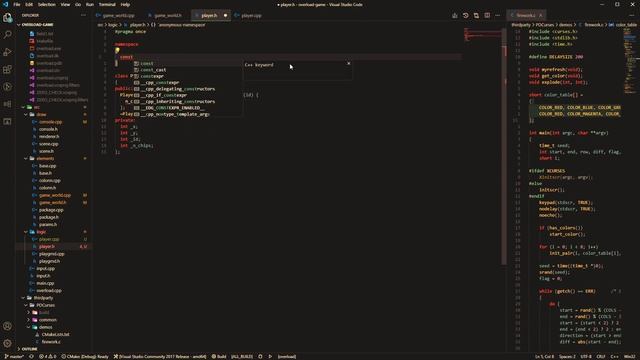Open the Run menu
The image size is (640, 360).
tap(90, 4)
